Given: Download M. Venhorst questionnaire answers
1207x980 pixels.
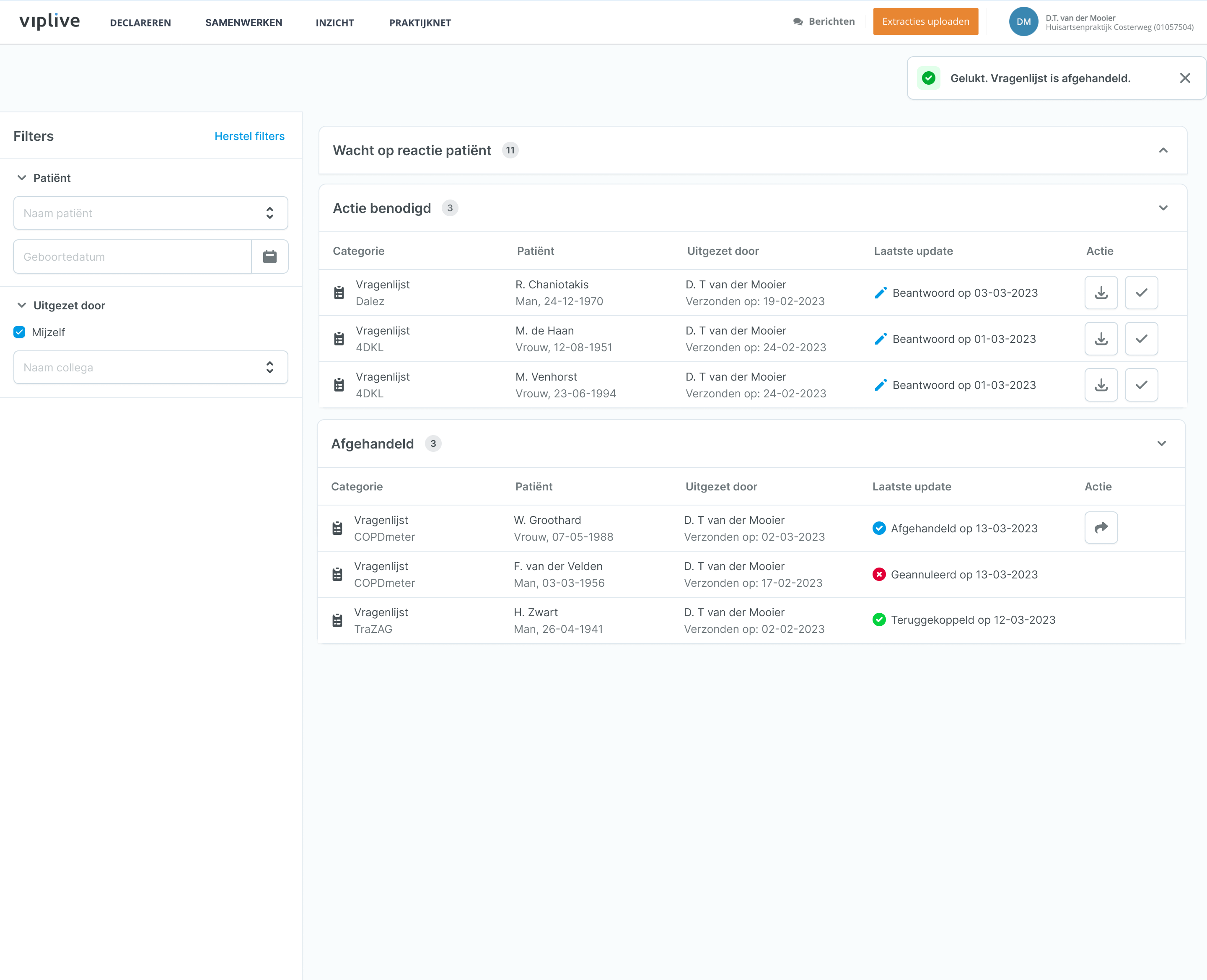Looking at the screenshot, I should (x=1101, y=385).
